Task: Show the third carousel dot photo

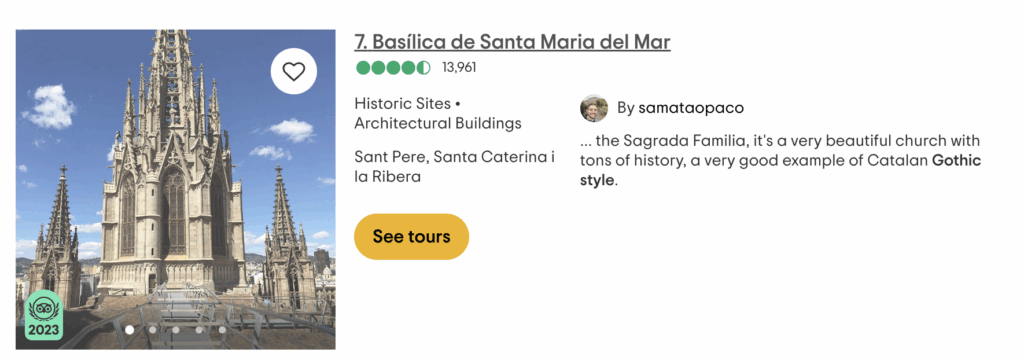Action: point(176,330)
